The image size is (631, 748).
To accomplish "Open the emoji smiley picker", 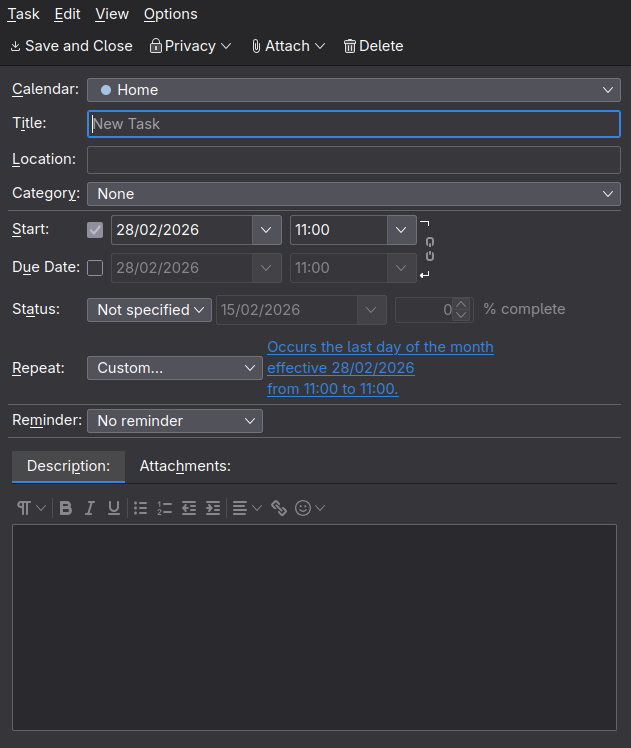I will pos(303,508).
